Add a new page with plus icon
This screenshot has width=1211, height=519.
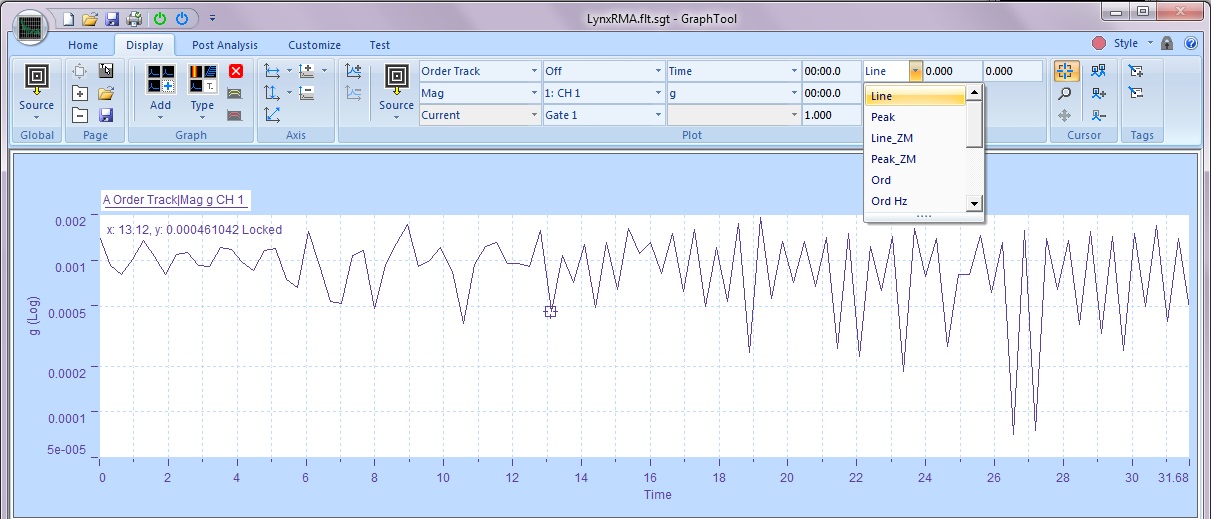[80, 93]
